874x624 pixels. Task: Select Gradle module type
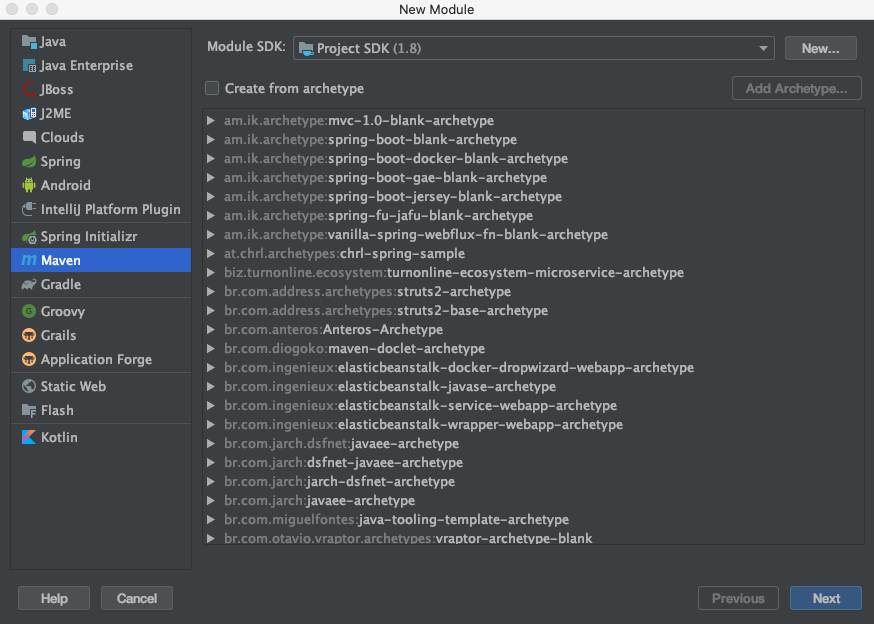[101, 284]
